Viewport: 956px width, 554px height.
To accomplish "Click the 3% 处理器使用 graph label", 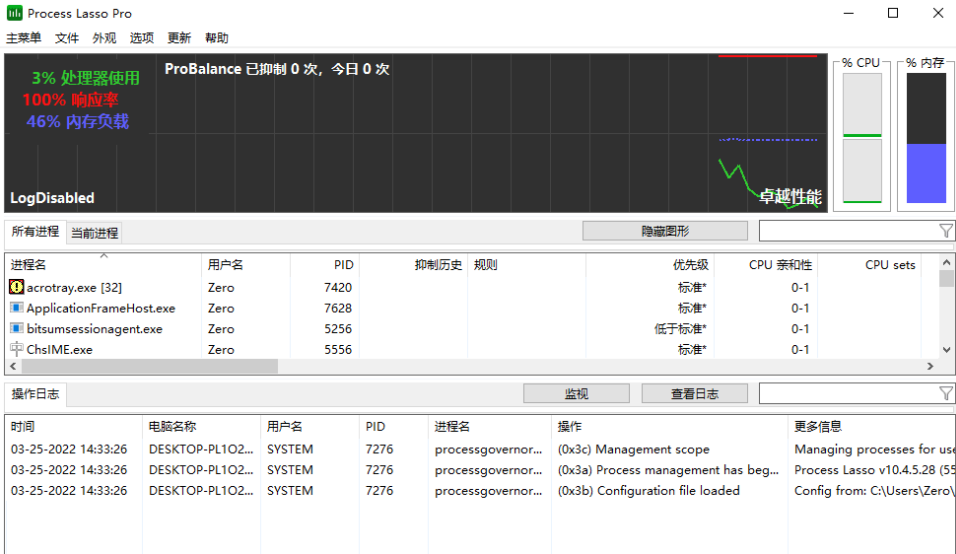I will coord(85,78).
